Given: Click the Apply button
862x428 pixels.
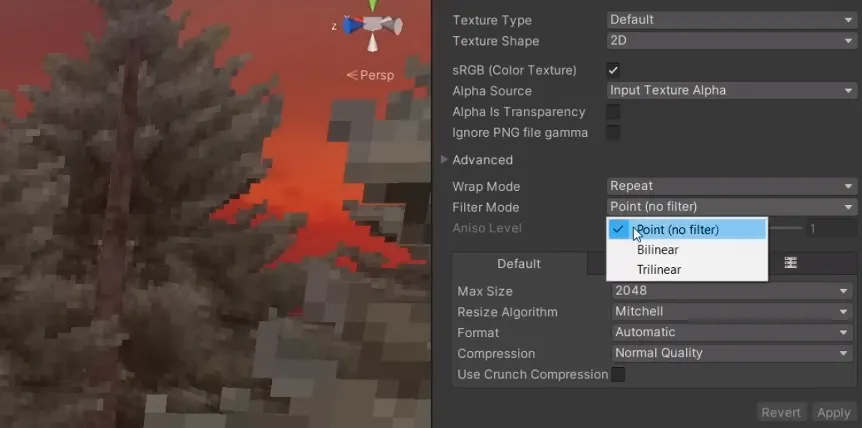Looking at the screenshot, I should click(x=833, y=412).
